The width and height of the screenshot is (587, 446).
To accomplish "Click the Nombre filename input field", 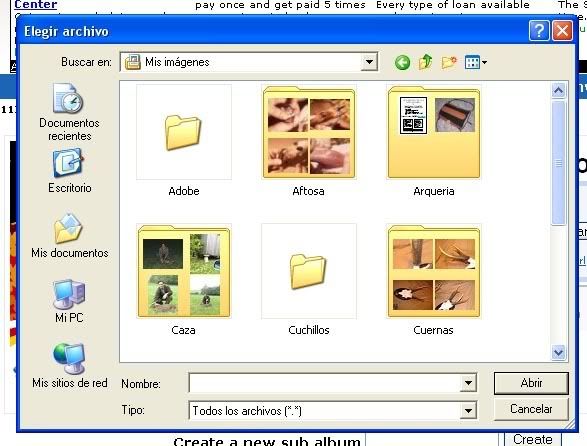I will tap(325, 383).
